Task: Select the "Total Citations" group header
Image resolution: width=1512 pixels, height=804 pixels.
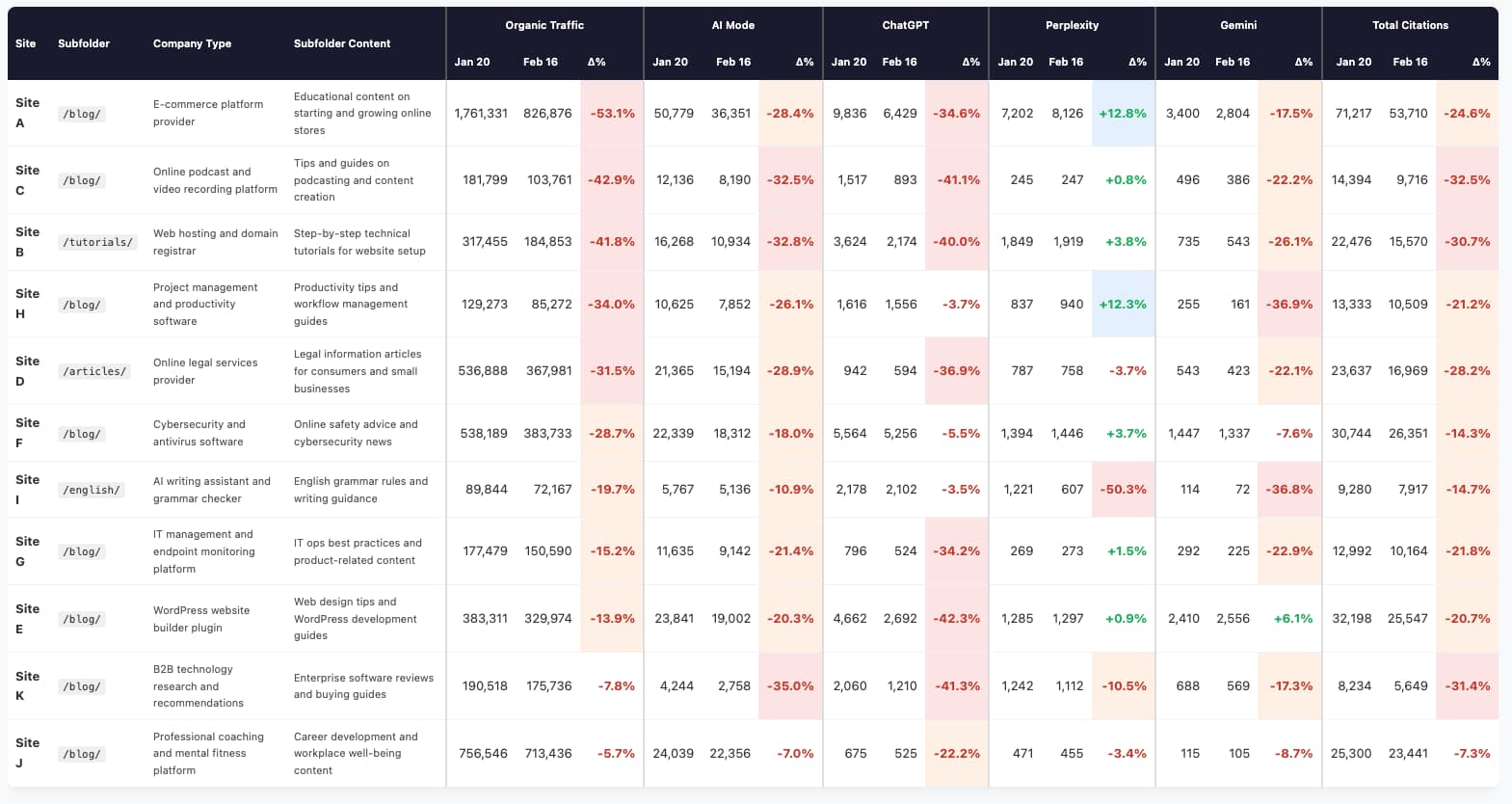Action: point(1410,25)
